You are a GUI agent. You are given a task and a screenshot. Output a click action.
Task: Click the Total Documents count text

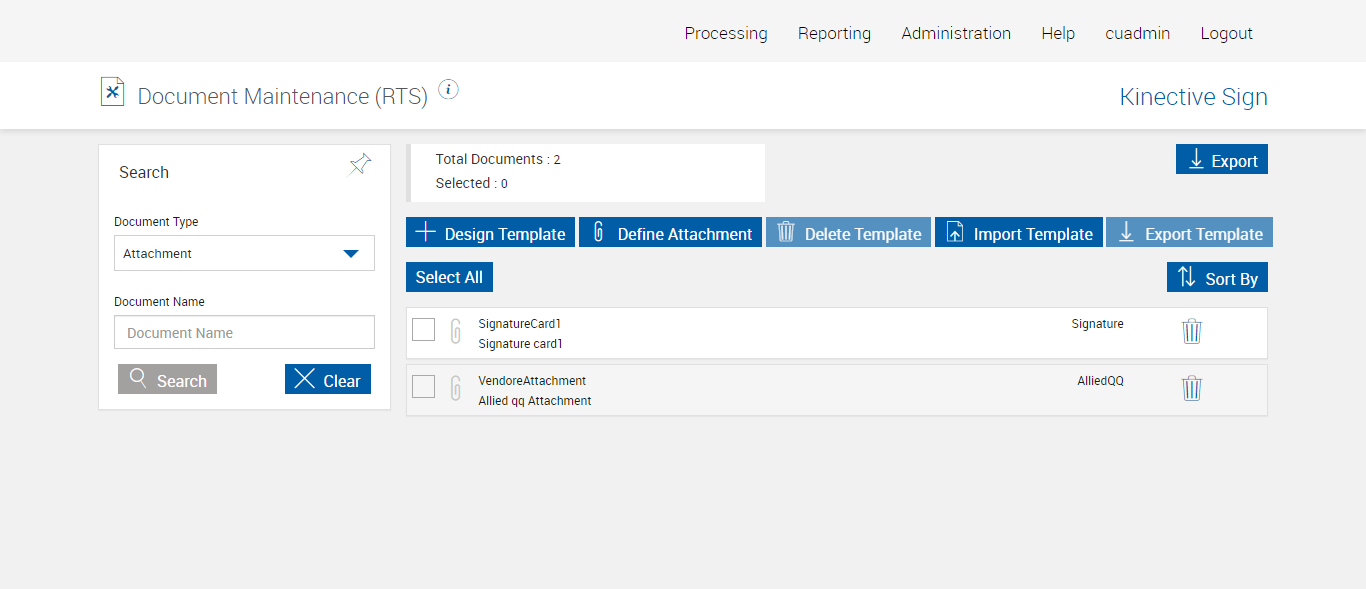pos(498,159)
